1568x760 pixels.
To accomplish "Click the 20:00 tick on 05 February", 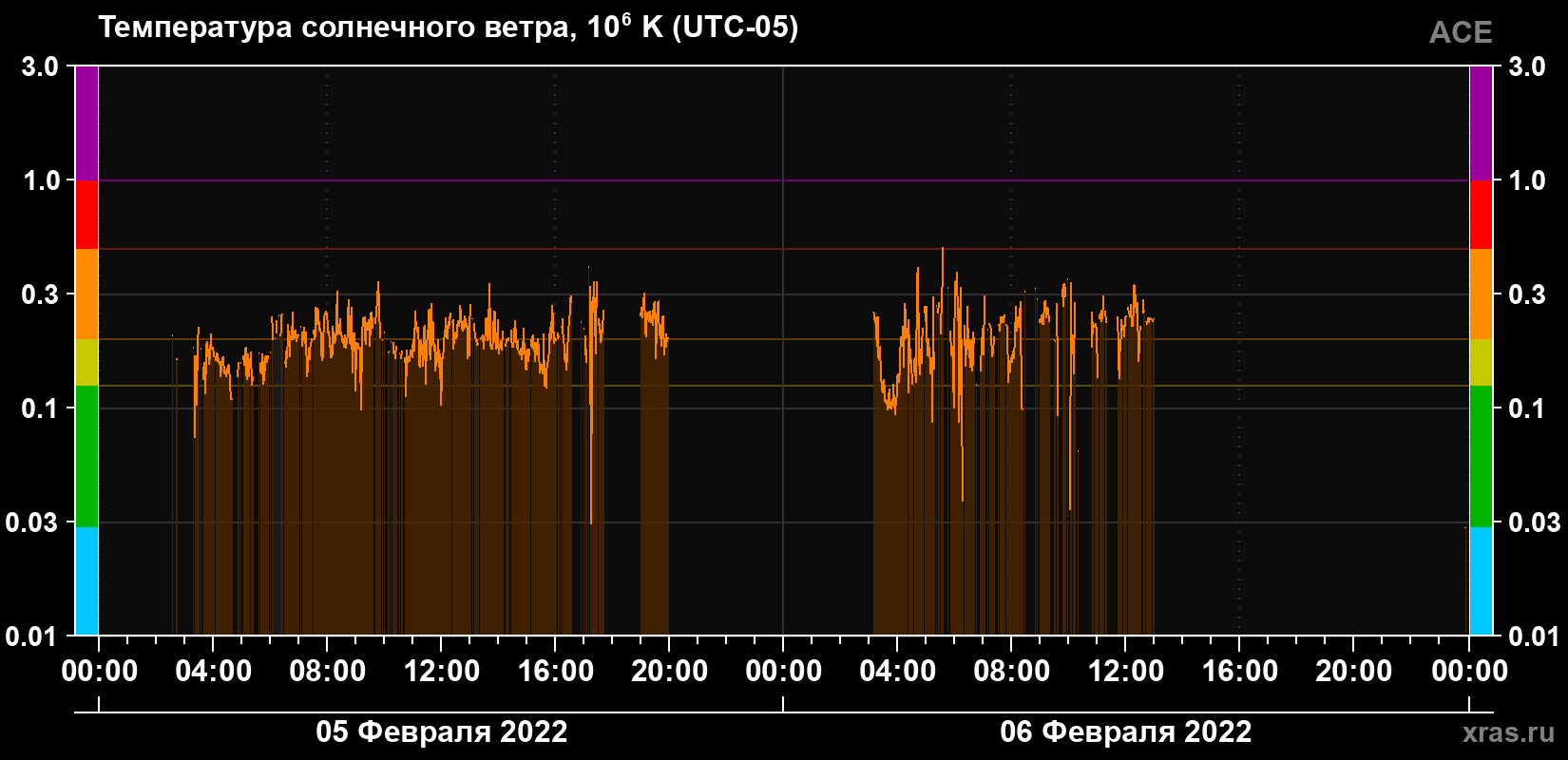I will 669,671.
